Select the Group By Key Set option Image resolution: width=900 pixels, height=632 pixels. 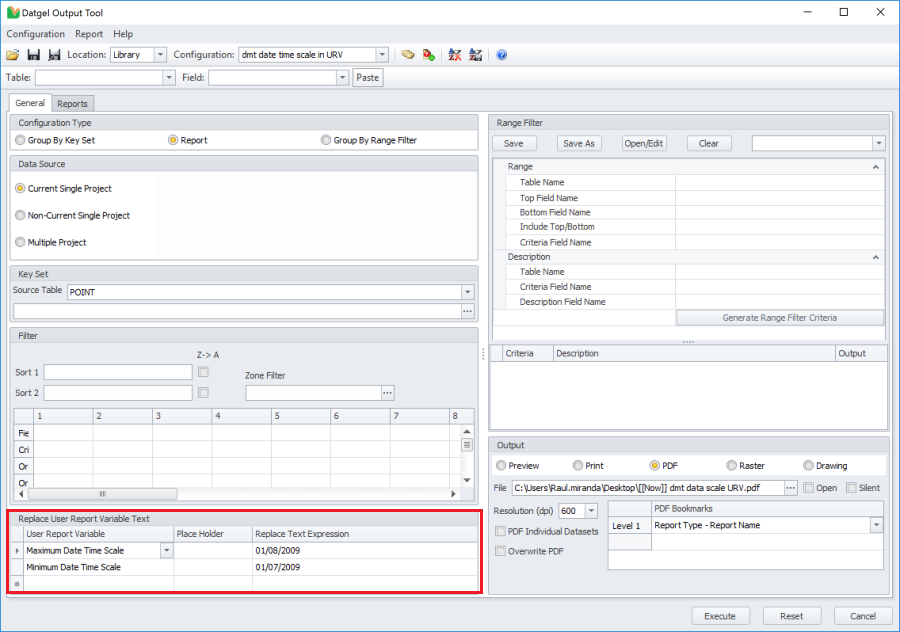(19, 141)
